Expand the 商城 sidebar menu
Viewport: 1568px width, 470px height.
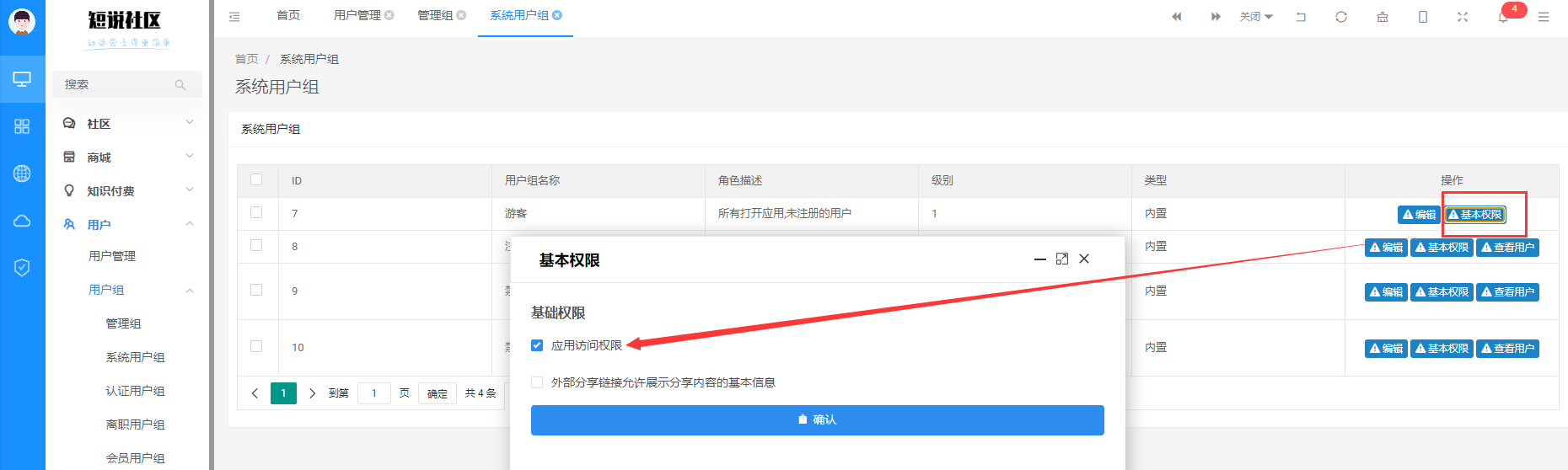[127, 158]
